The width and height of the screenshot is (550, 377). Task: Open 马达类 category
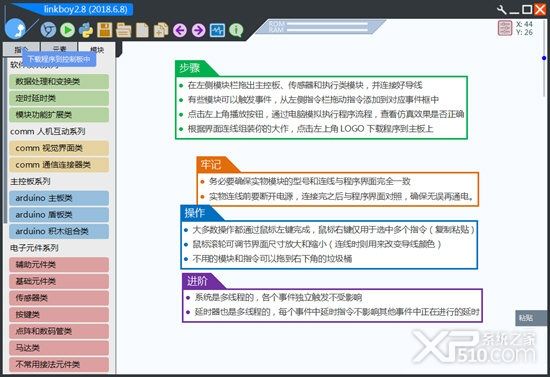(x=59, y=348)
